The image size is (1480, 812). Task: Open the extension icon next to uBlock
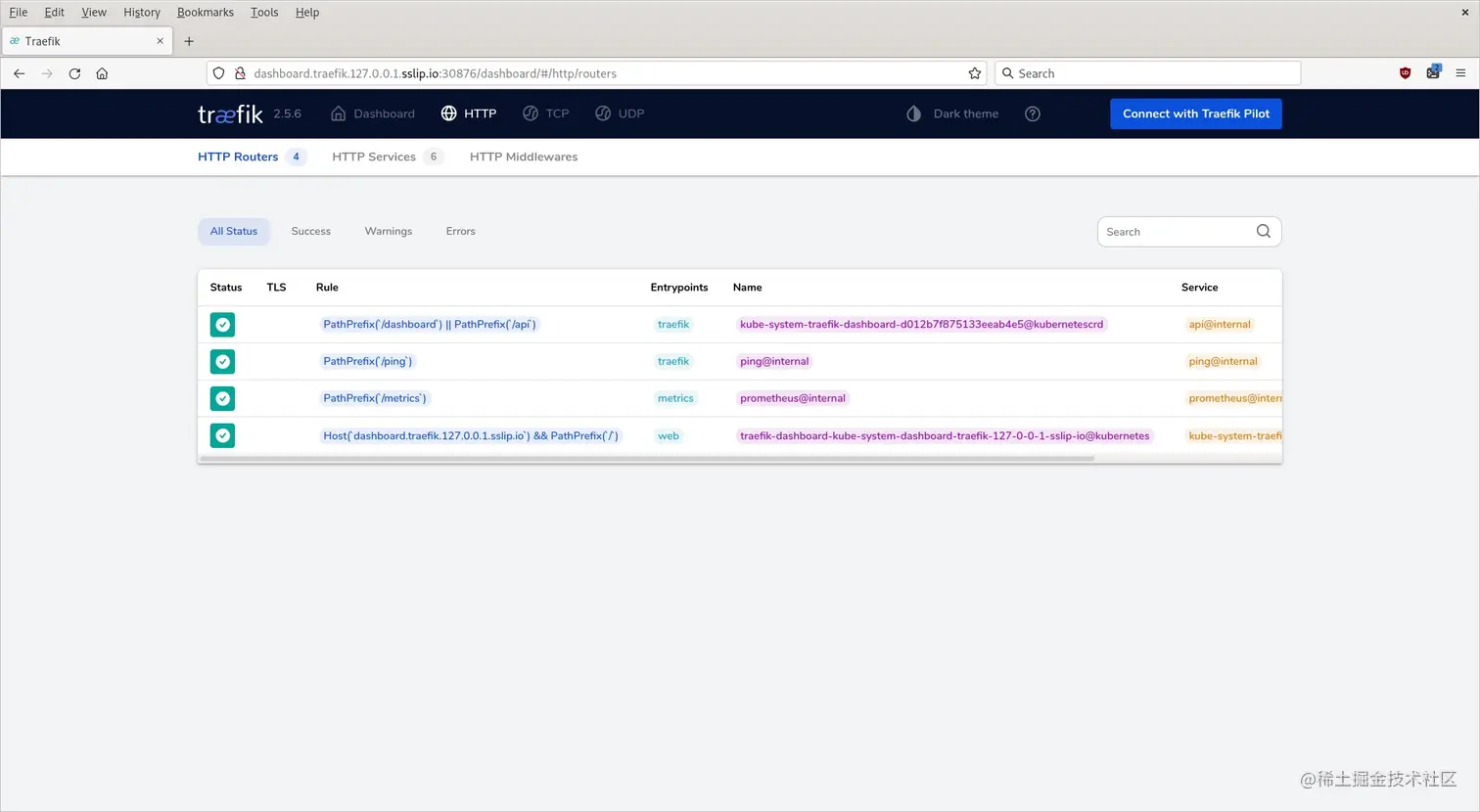(x=1433, y=72)
